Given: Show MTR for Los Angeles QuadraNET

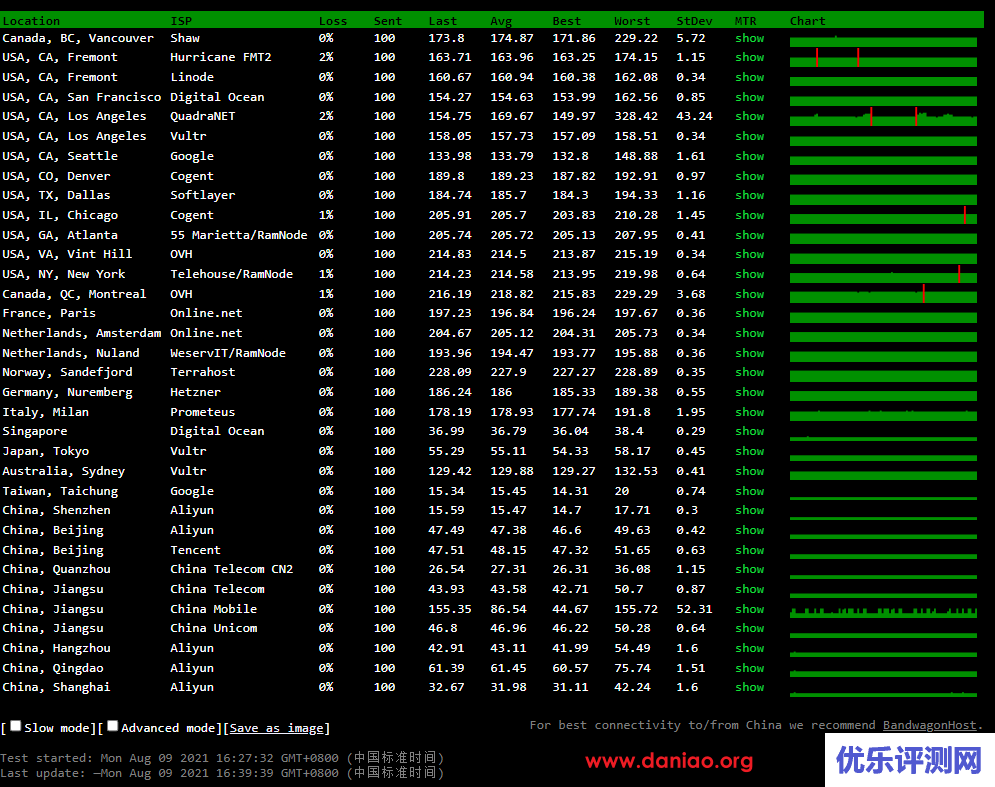Looking at the screenshot, I should (749, 116).
